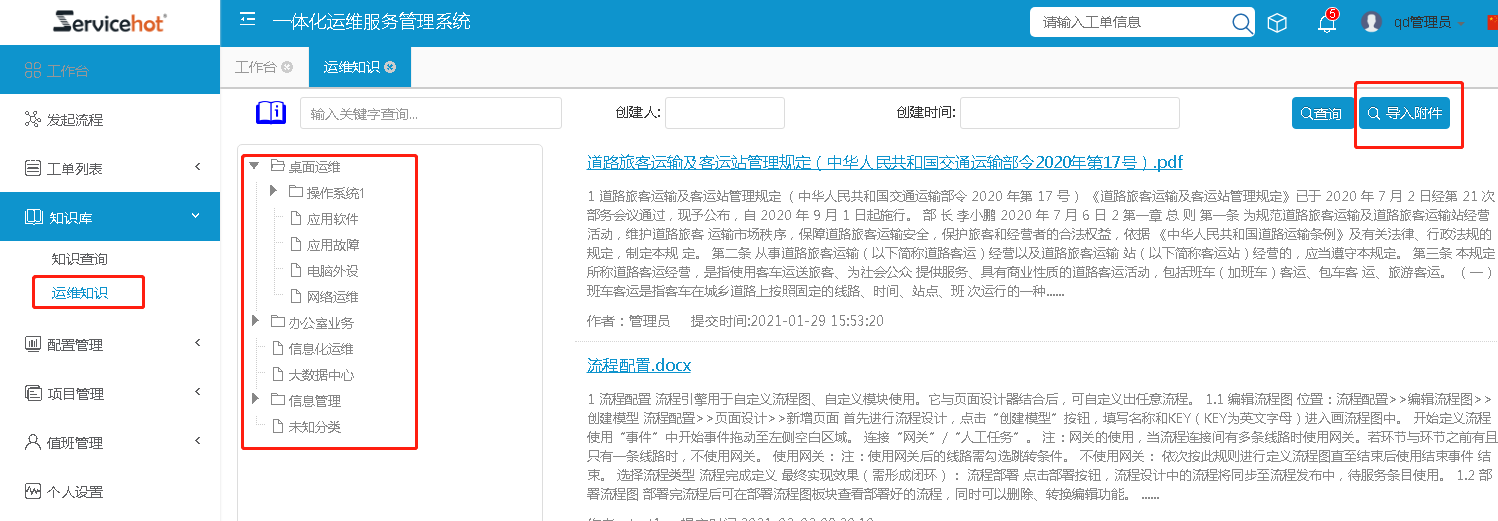Toggle the sidebar collapse hamburger icon

248,20
